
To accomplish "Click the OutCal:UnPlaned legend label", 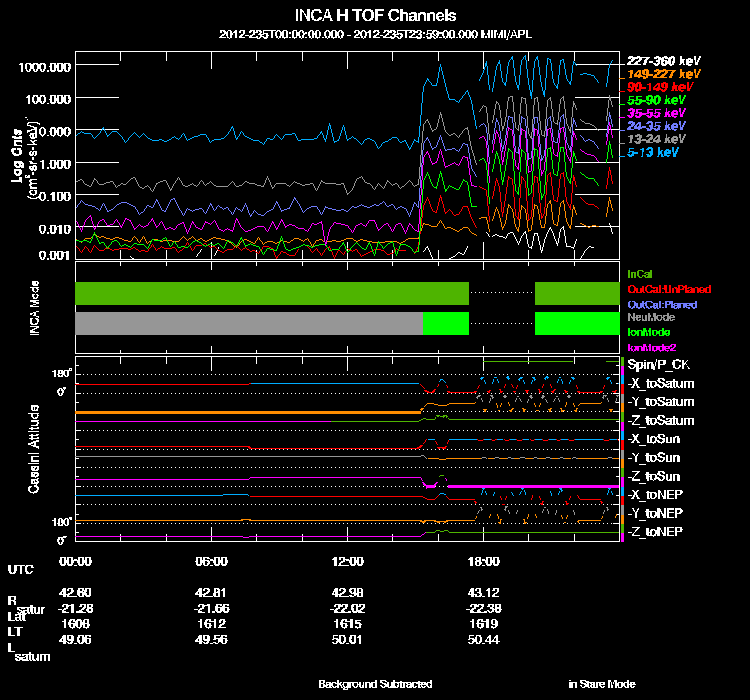I will click(x=669, y=289).
